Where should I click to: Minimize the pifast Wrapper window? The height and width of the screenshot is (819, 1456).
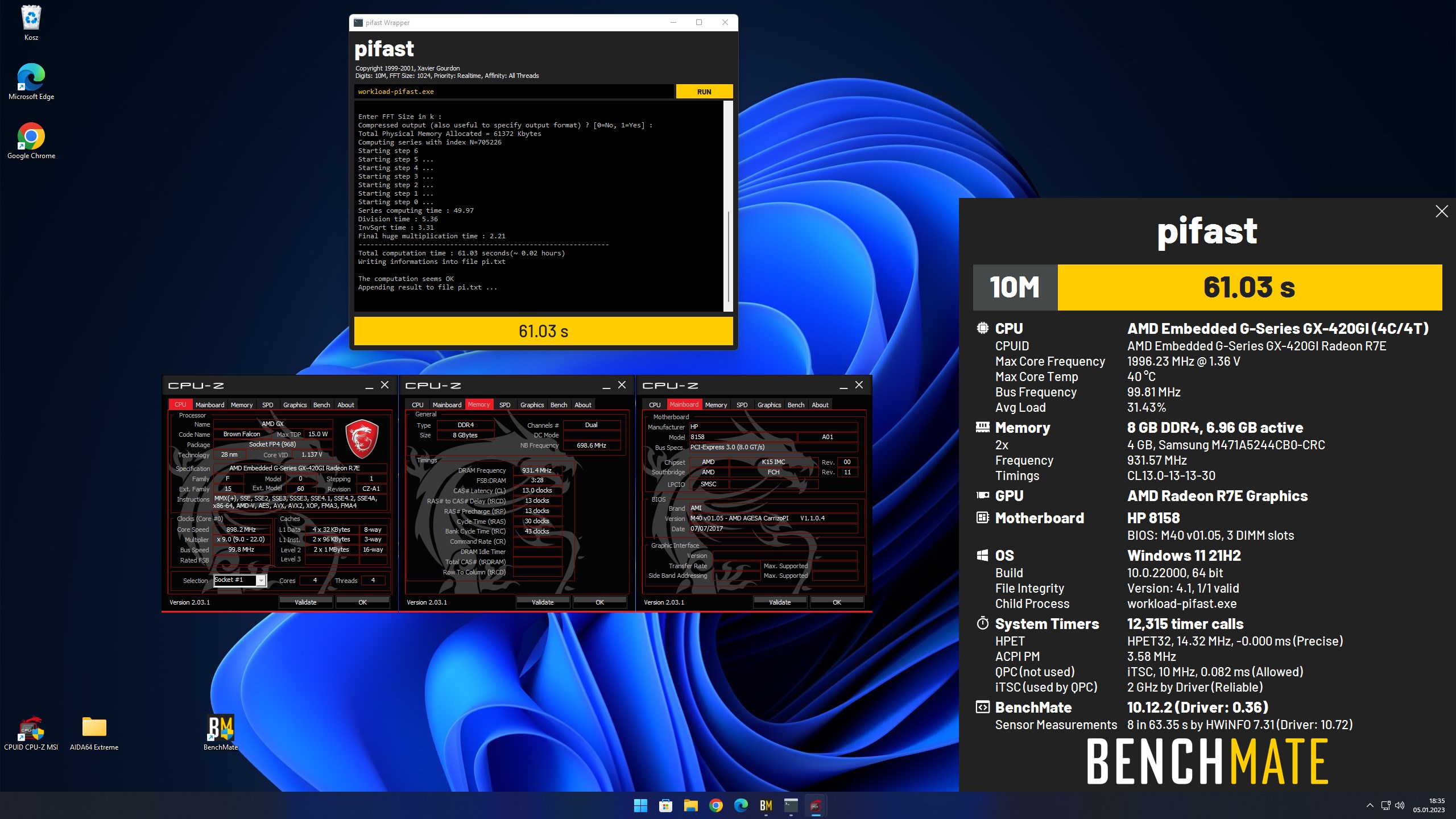click(x=673, y=23)
